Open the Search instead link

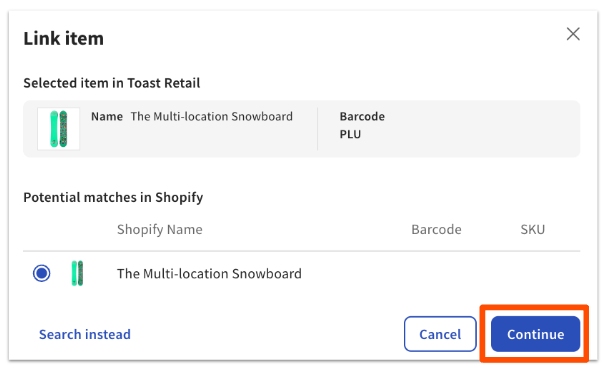pyautogui.click(x=85, y=334)
